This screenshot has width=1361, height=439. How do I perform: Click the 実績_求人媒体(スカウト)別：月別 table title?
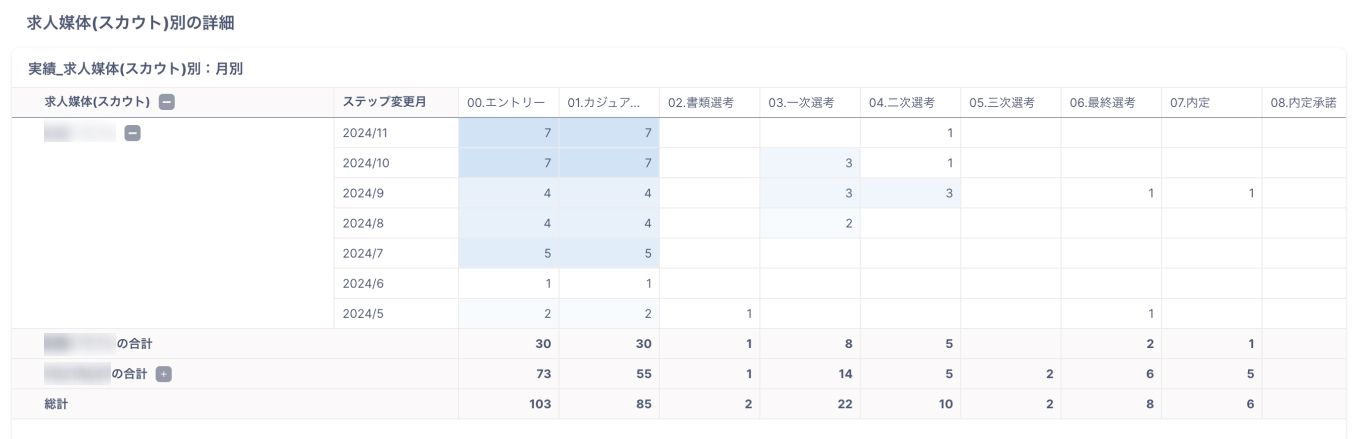pos(136,69)
